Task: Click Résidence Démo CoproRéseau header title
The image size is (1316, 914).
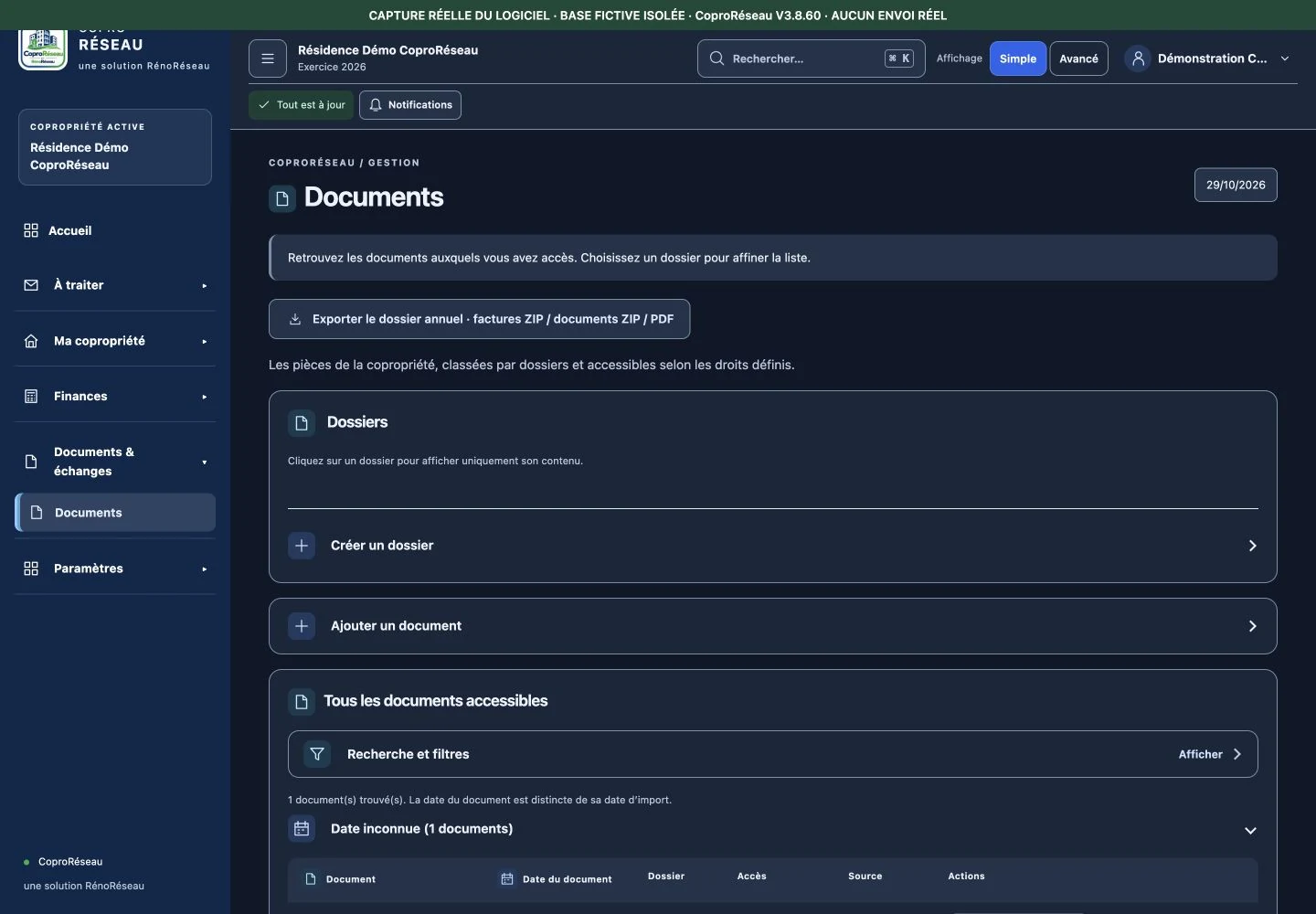Action: tap(387, 50)
